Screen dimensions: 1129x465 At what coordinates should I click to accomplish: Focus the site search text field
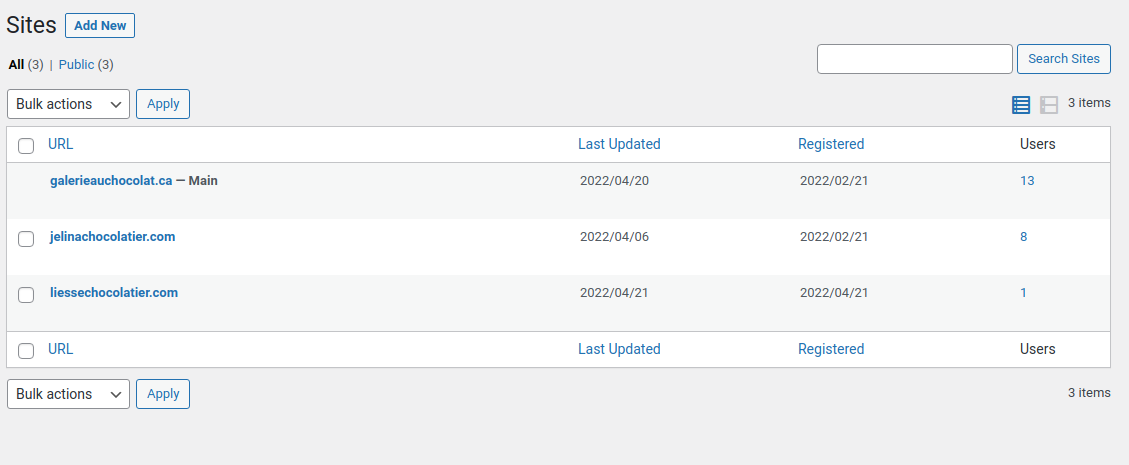(x=914, y=58)
